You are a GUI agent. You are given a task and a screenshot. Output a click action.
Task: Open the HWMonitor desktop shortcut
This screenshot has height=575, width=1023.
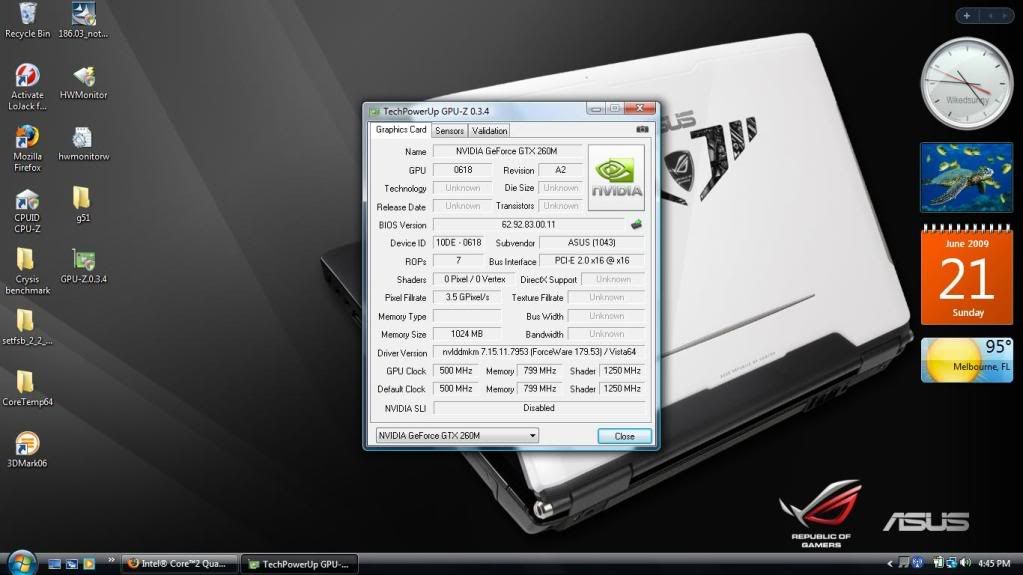(84, 78)
